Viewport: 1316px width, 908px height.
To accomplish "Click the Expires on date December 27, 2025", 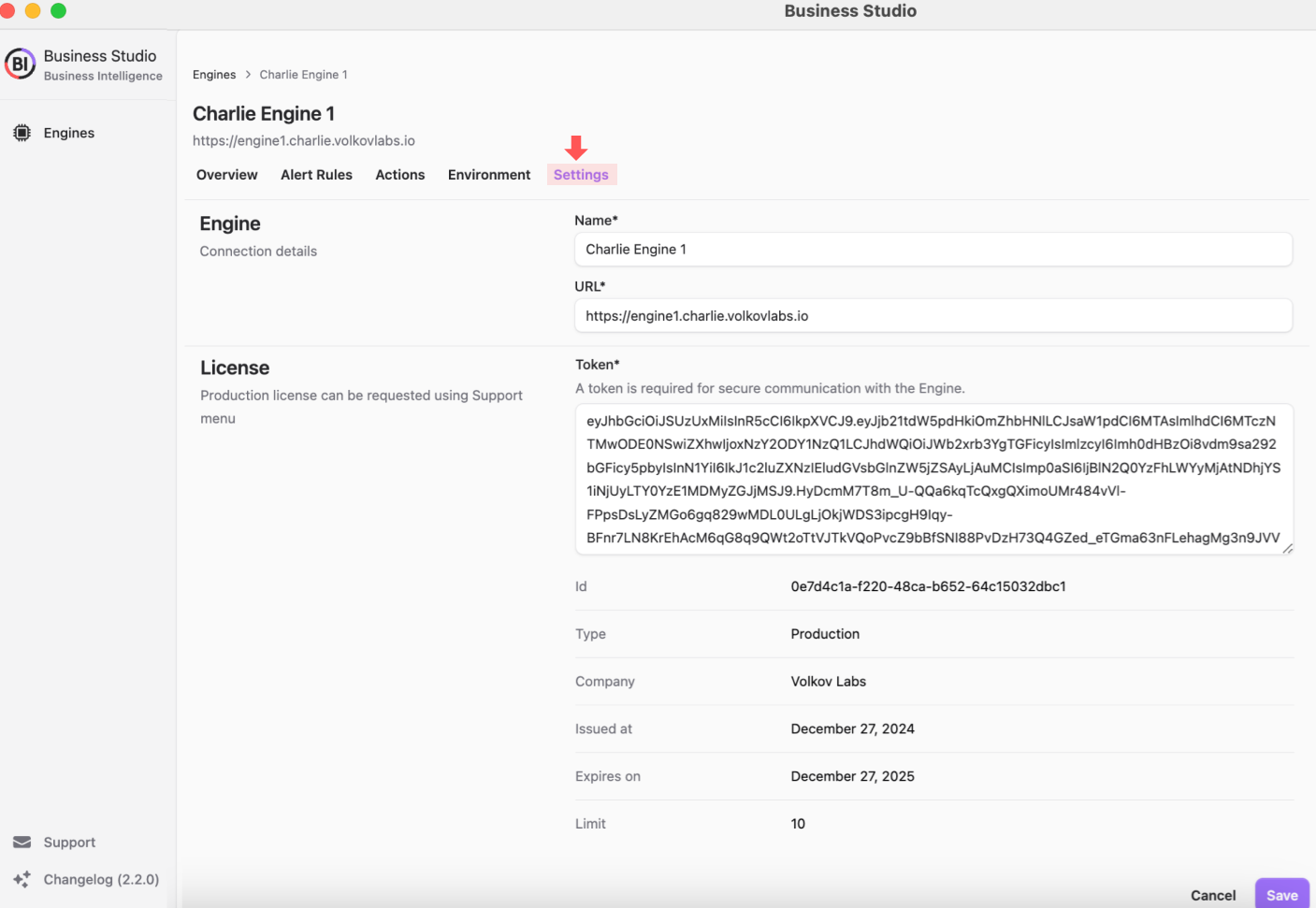I will coord(853,776).
